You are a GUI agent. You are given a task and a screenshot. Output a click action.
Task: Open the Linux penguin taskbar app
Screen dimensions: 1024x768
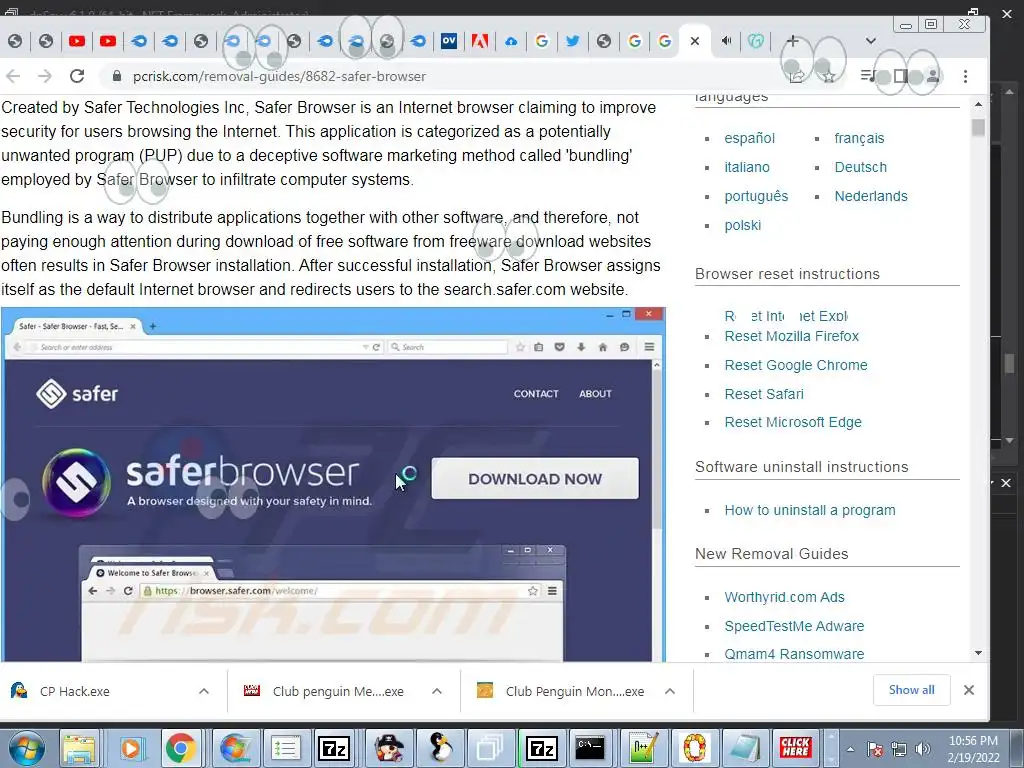tap(440, 748)
